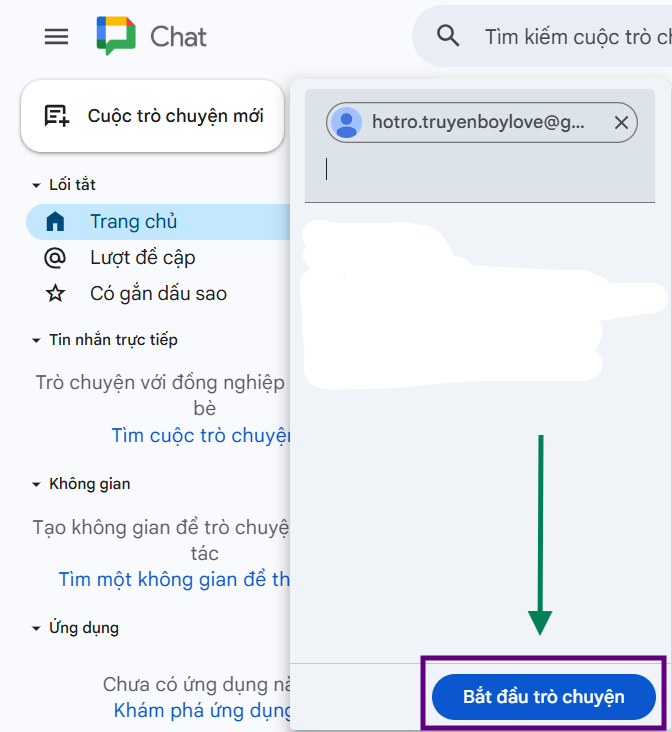The height and width of the screenshot is (732, 672).
Task: Click the avatar in hotro.truyenboylove chip
Action: click(346, 123)
